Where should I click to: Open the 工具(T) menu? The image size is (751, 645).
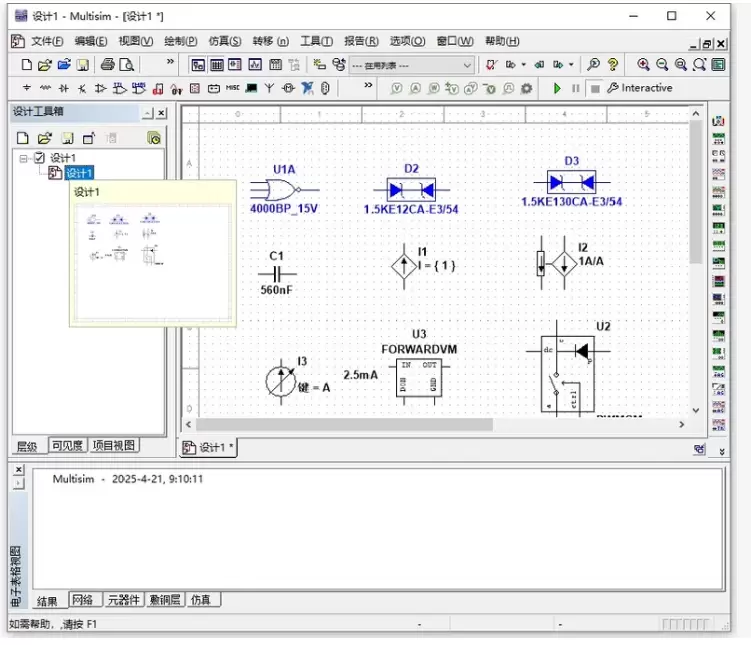[x=317, y=41]
